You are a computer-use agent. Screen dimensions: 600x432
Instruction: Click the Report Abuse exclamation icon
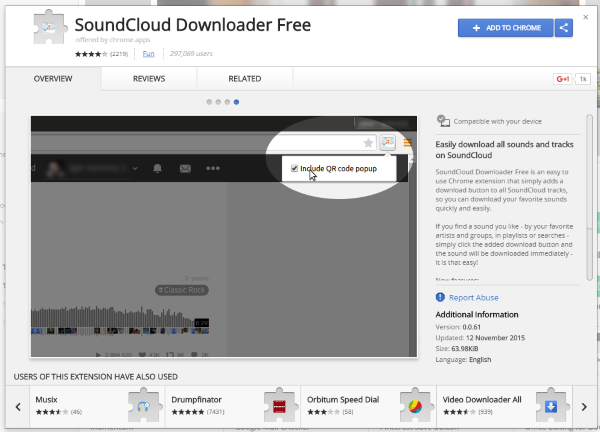click(x=440, y=297)
